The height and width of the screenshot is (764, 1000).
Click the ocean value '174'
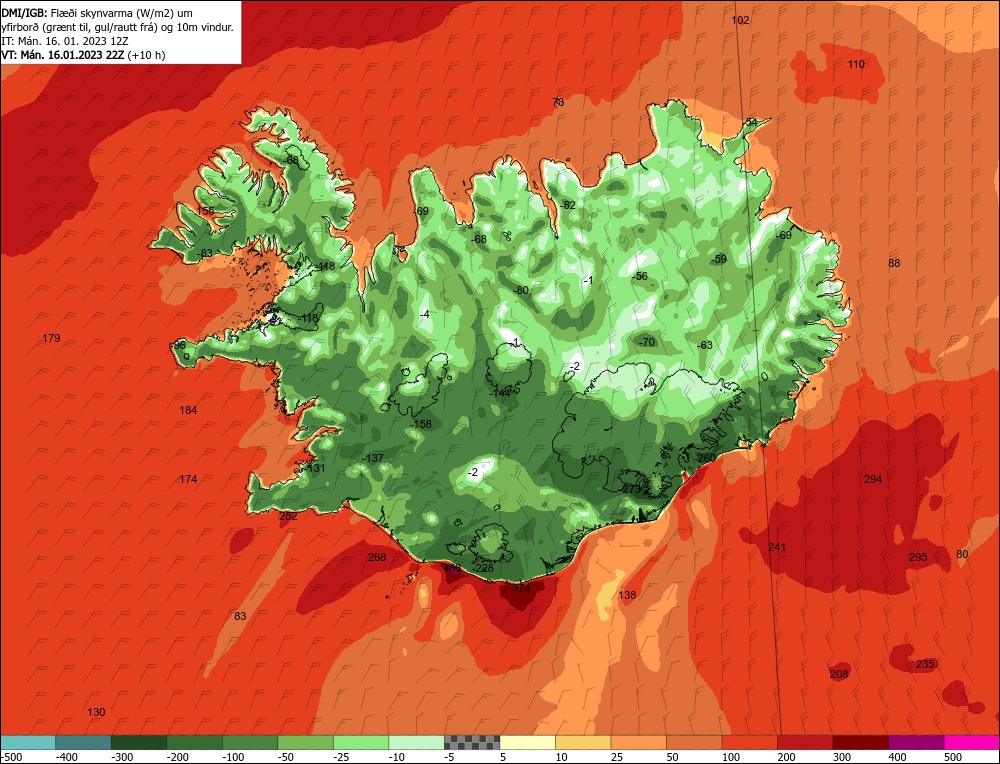[188, 479]
